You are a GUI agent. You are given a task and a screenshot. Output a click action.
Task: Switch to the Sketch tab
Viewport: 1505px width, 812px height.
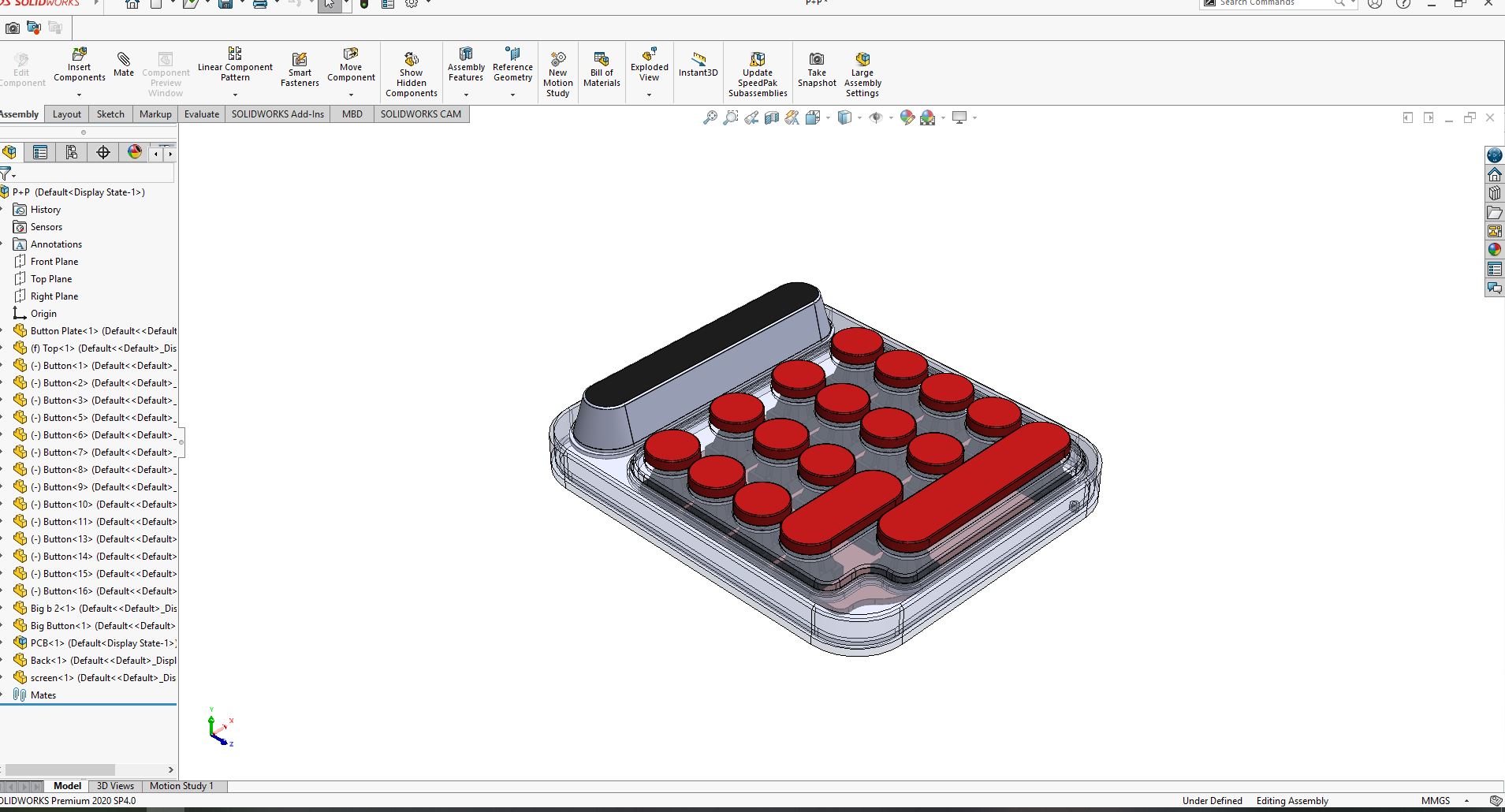click(x=110, y=114)
